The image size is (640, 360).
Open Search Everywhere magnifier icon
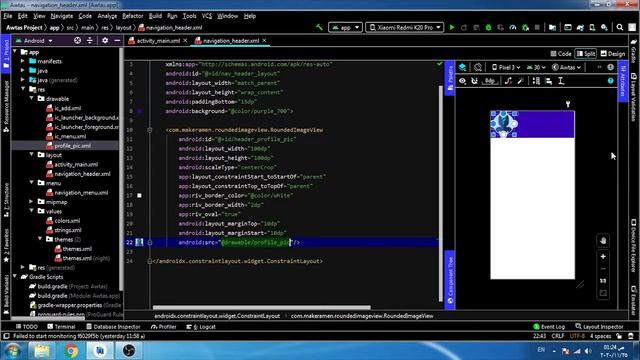[620, 27]
